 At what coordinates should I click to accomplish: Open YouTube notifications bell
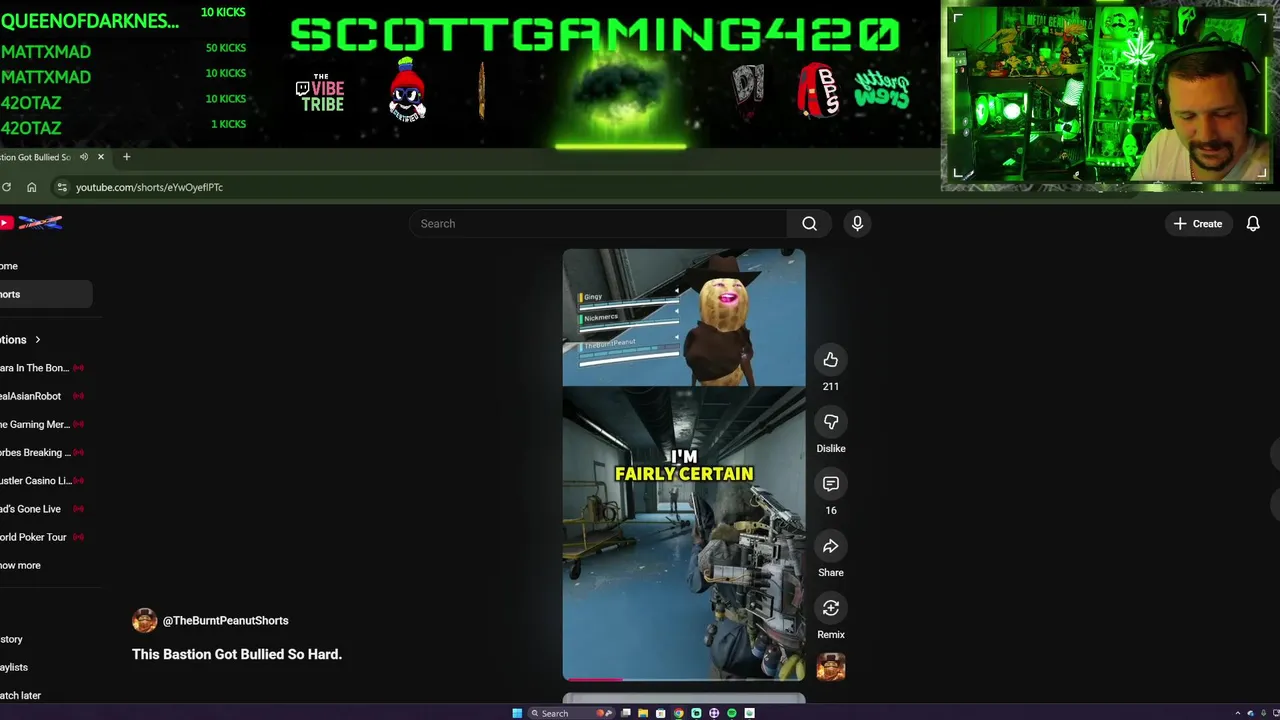point(1252,224)
